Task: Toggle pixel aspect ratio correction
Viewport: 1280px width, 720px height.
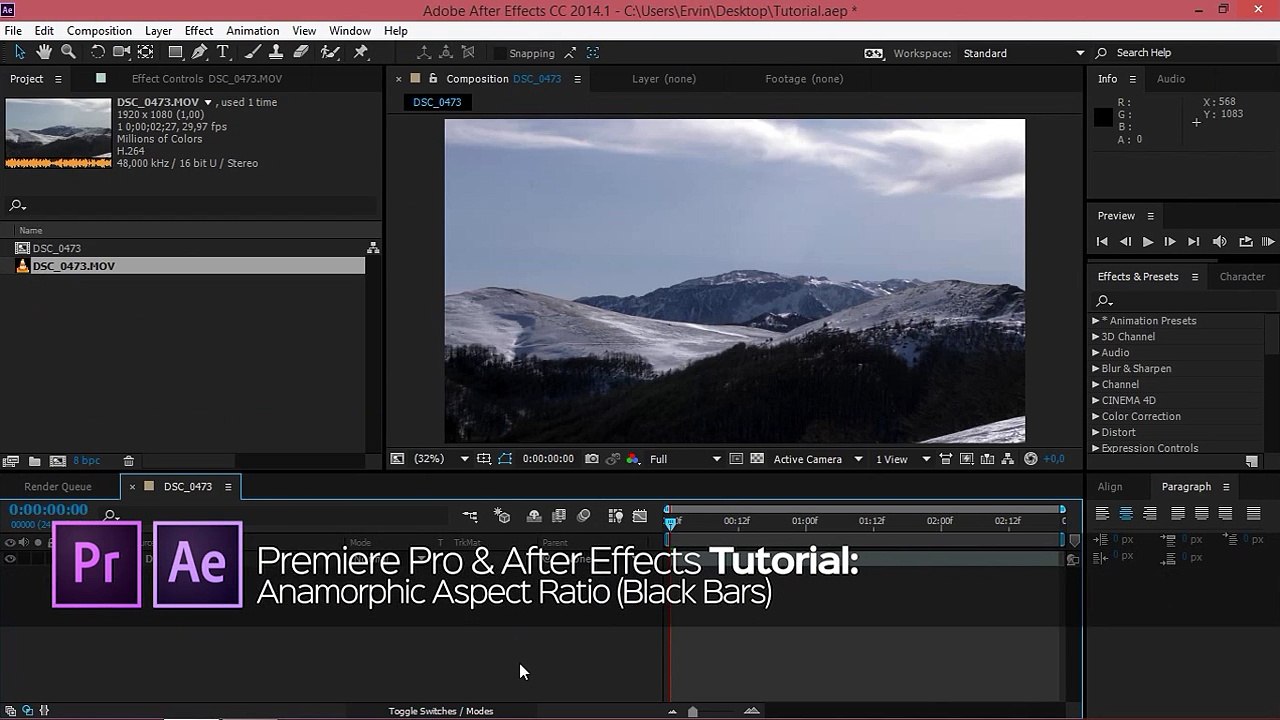Action: [945, 459]
